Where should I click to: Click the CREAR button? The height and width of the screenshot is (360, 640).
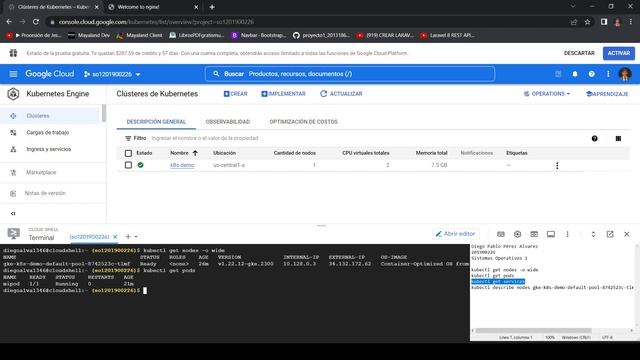[236, 94]
